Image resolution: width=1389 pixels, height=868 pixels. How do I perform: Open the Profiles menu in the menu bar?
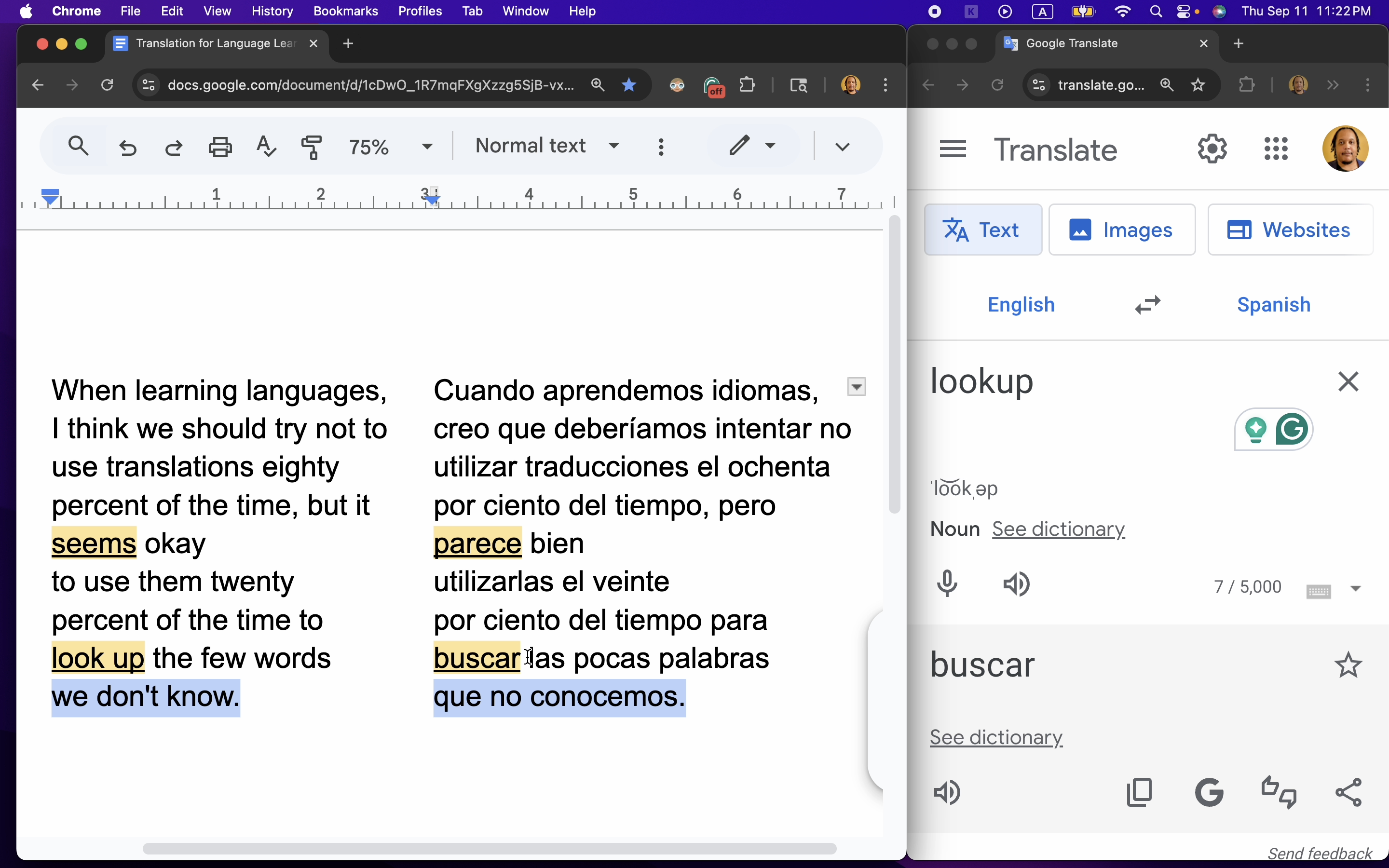coord(420,11)
